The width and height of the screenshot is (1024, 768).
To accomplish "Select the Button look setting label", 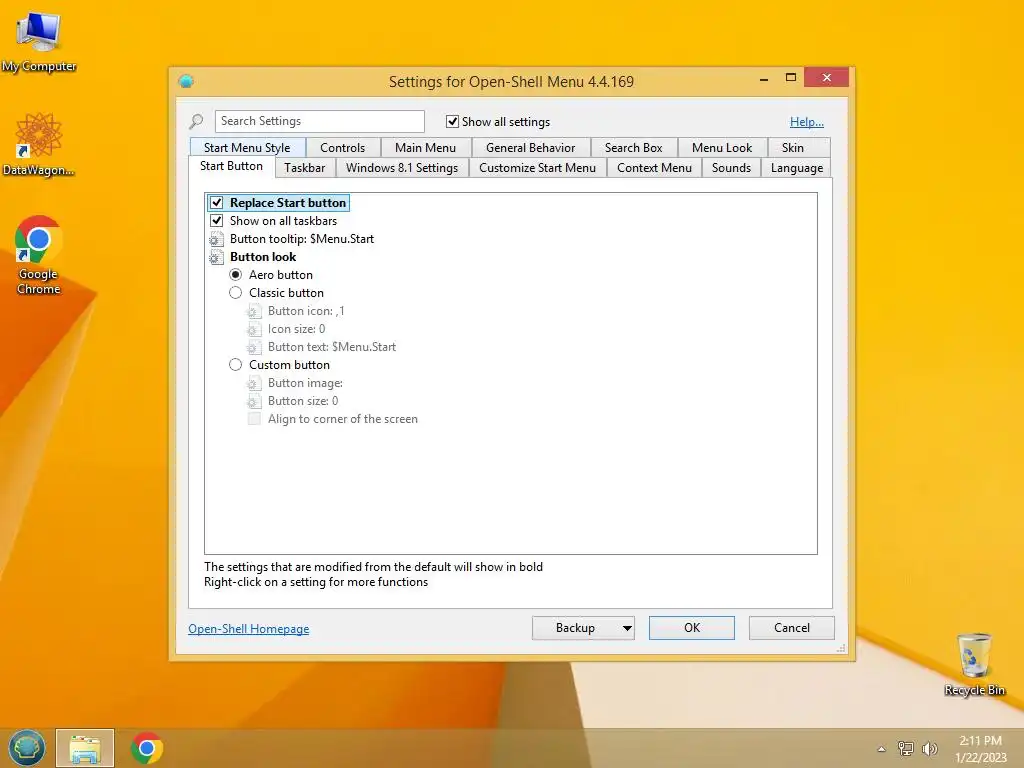I will [x=263, y=257].
